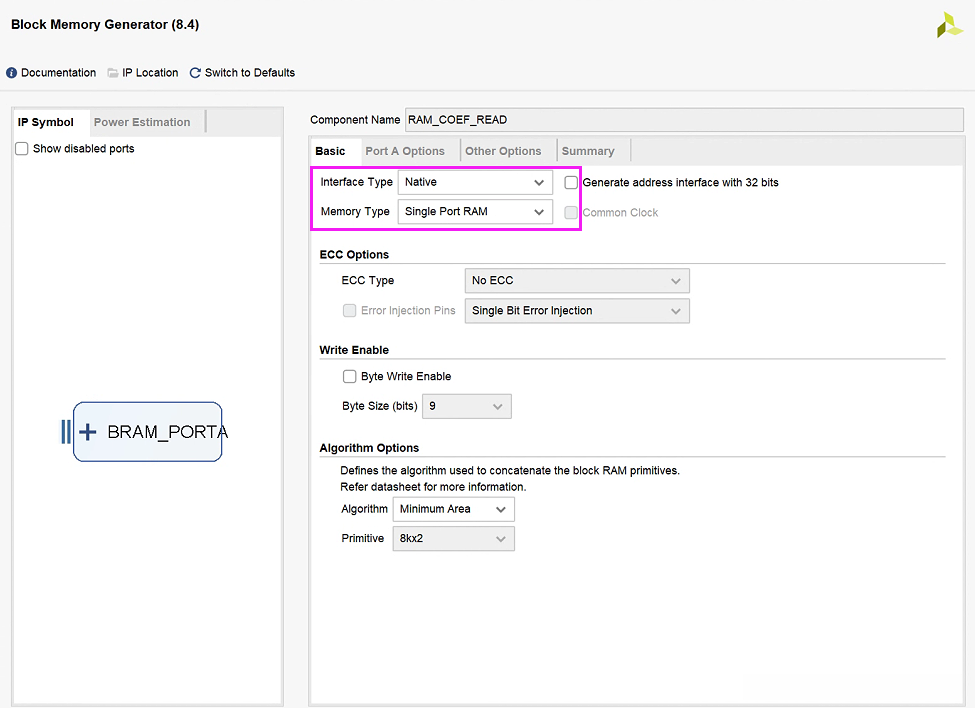
Task: Open the Power Estimation tab
Action: pyautogui.click(x=142, y=122)
